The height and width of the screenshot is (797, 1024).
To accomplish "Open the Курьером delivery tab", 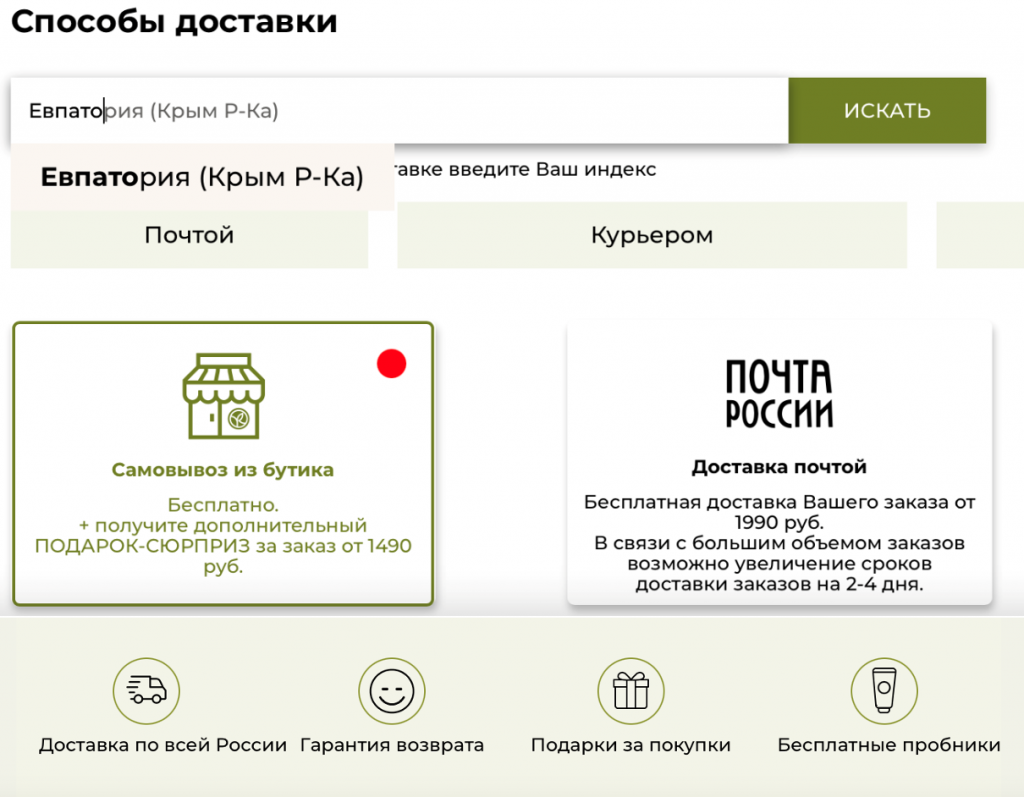I will (651, 236).
